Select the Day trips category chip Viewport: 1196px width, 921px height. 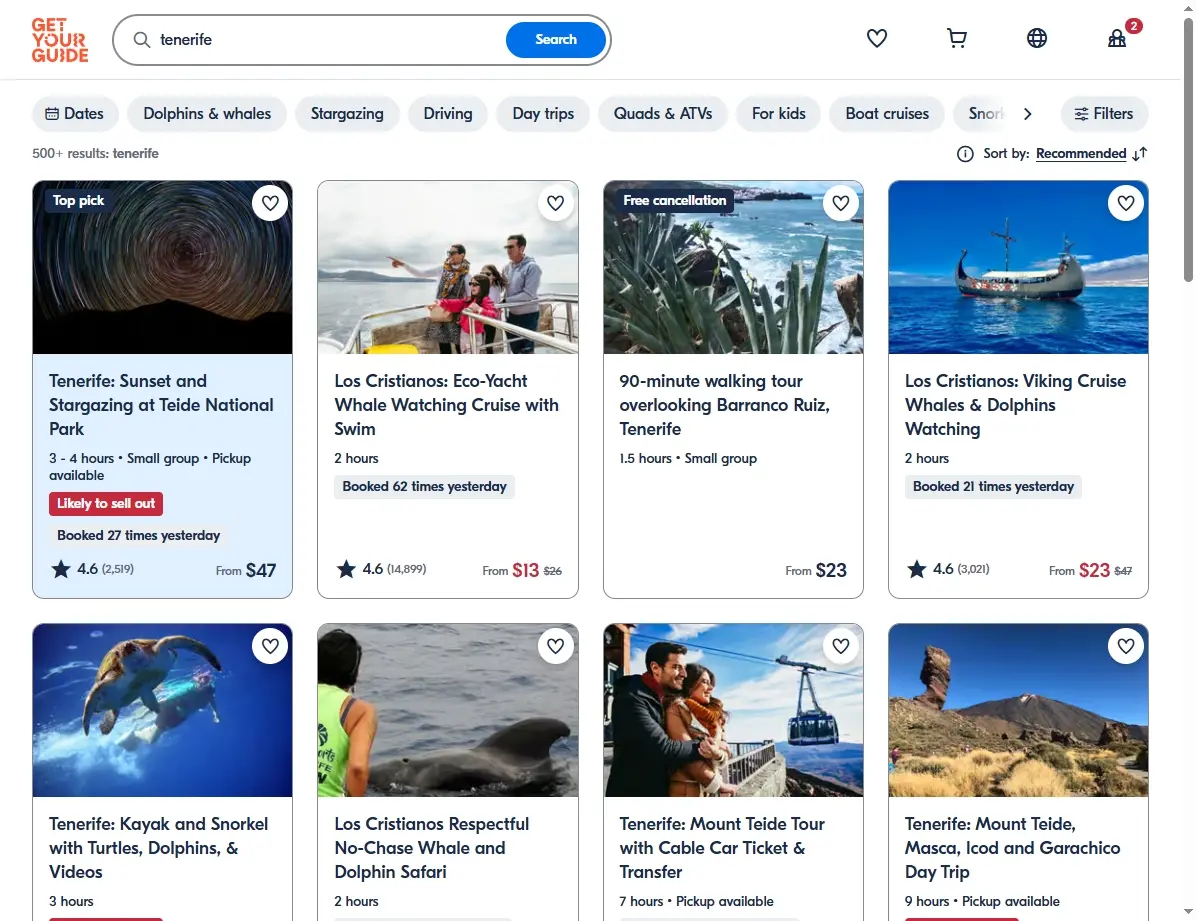coord(543,114)
